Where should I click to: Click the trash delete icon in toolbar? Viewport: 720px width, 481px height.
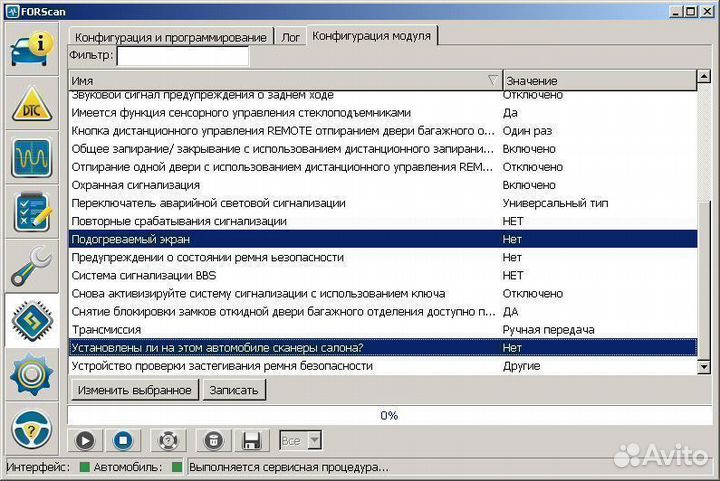(x=212, y=440)
